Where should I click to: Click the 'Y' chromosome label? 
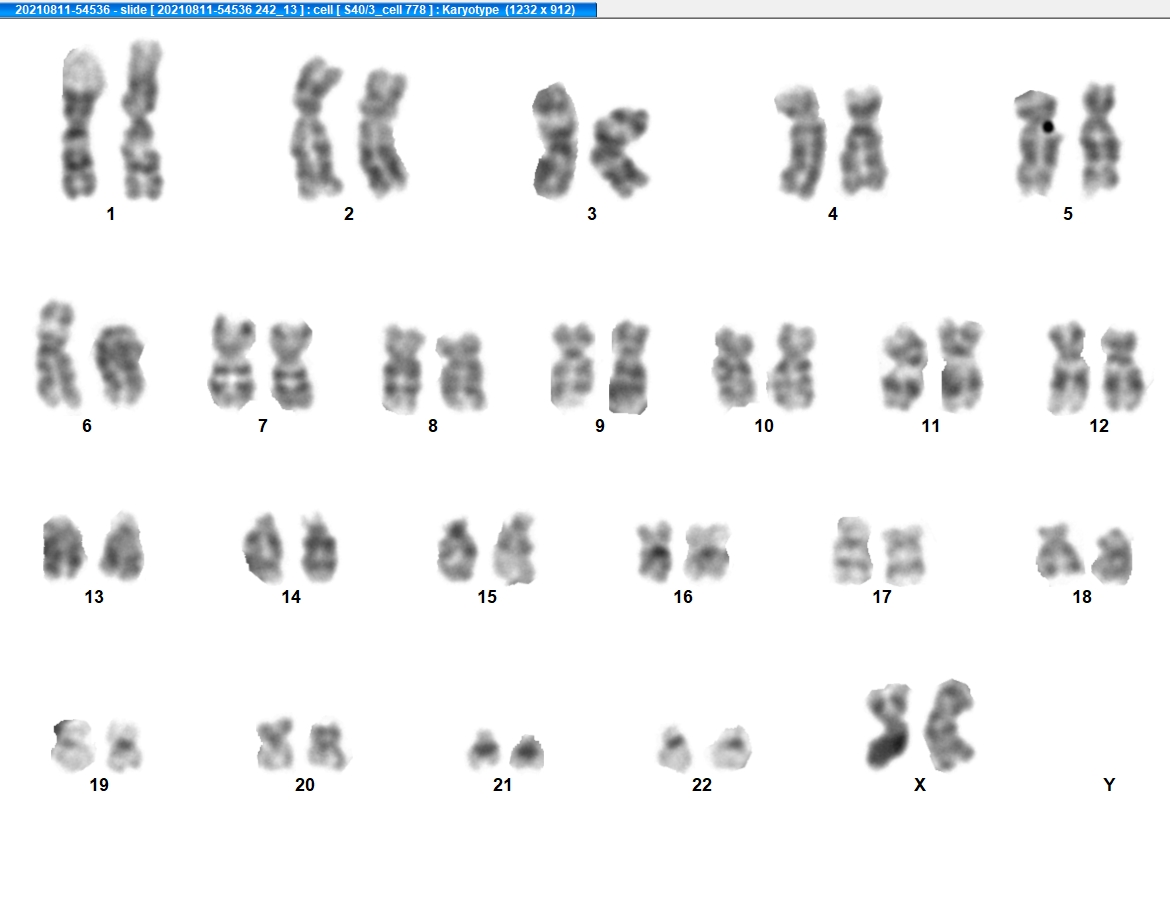(1109, 785)
